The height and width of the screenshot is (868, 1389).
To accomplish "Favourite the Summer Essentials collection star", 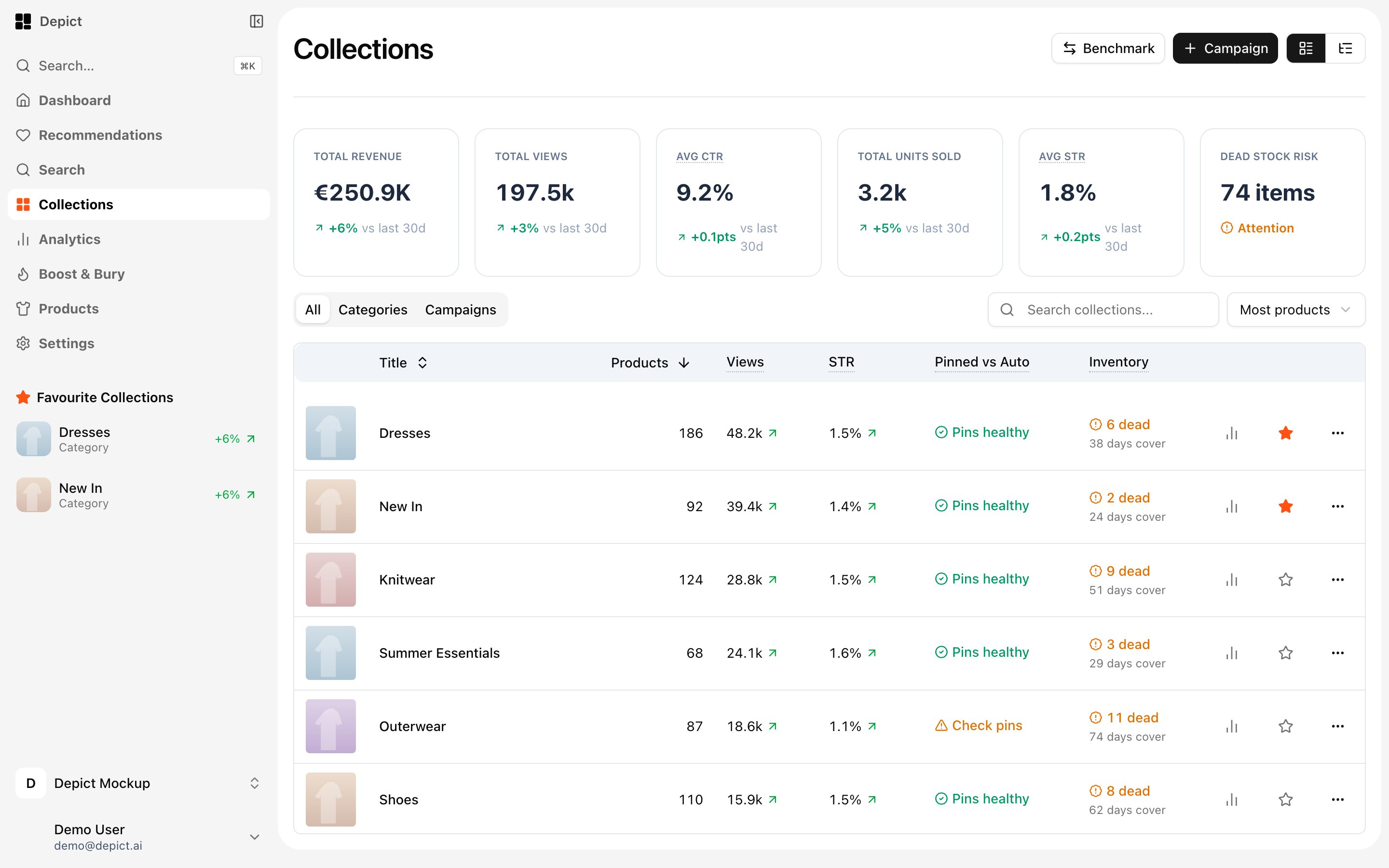I will [1286, 653].
